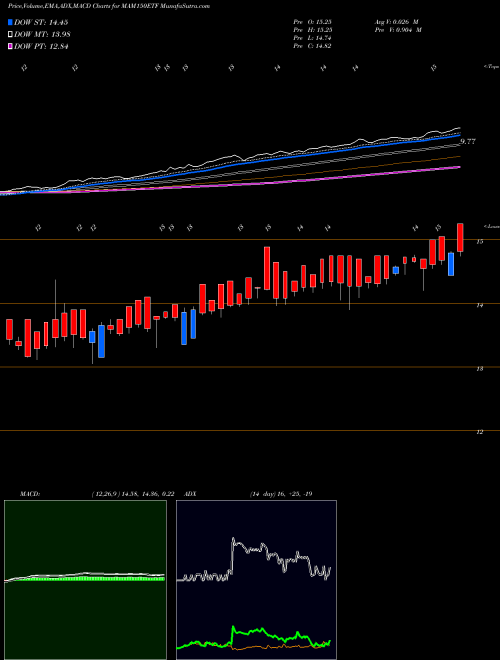Open the ADX indicator chart thumbnail
Screen dimensions: 500x660
(x=256, y=580)
